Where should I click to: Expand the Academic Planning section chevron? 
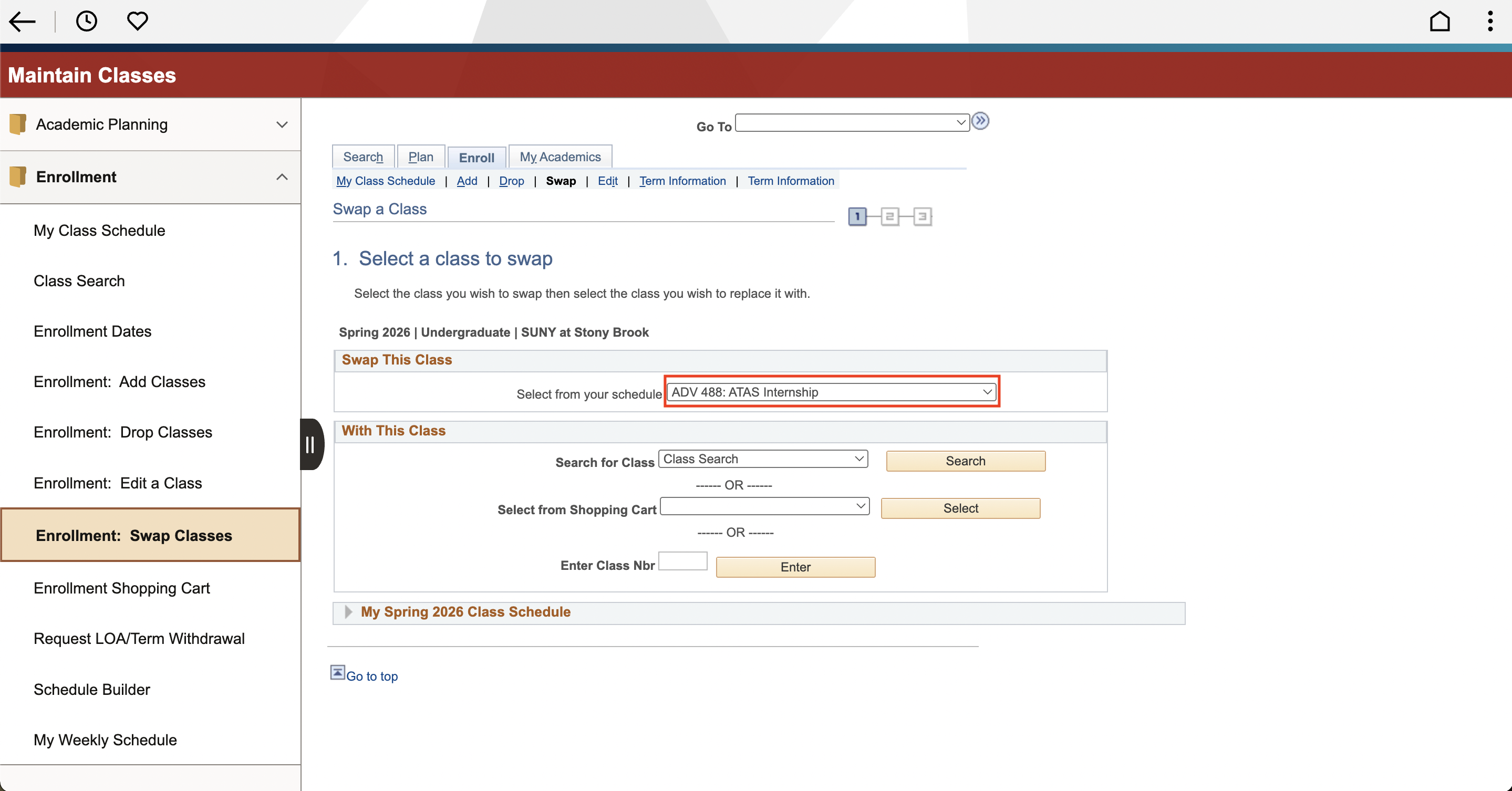(282, 124)
